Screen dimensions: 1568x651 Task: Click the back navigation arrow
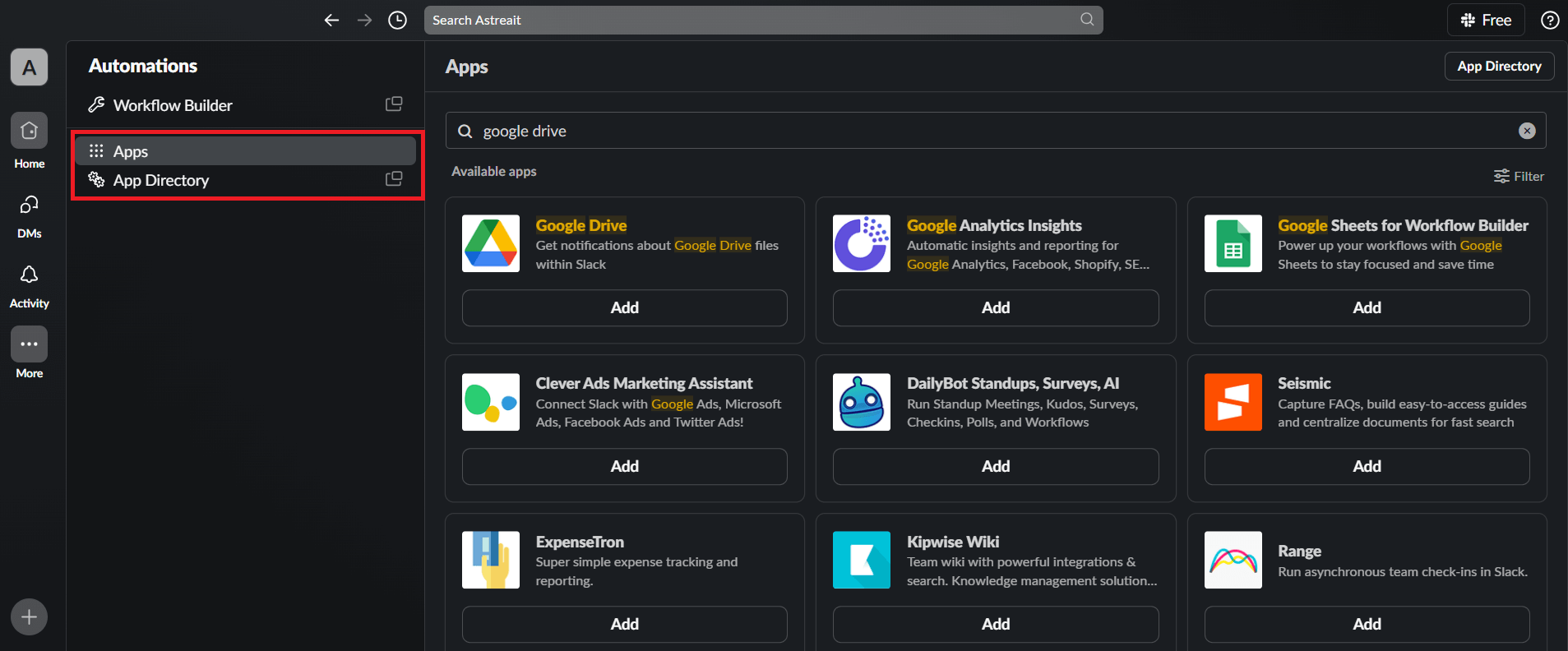[x=331, y=21]
